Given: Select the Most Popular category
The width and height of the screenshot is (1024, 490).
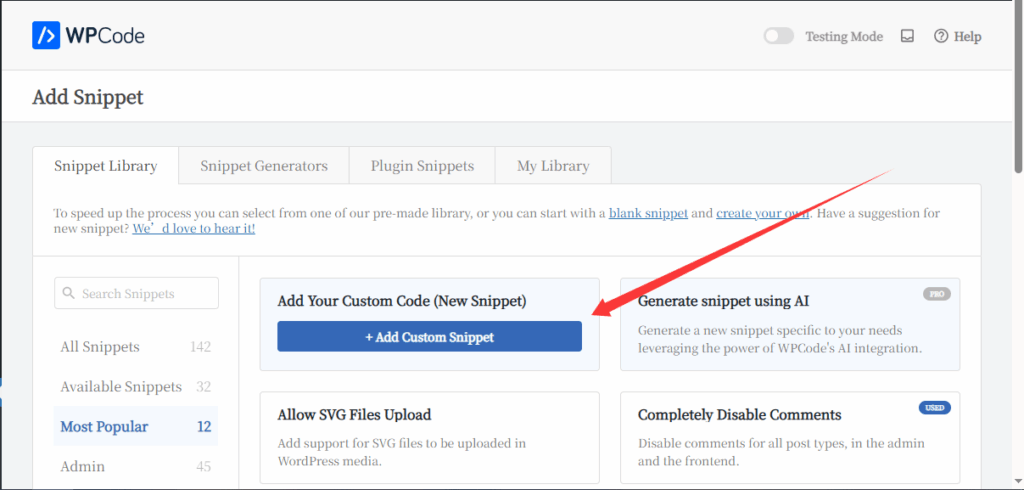Looking at the screenshot, I should point(104,427).
